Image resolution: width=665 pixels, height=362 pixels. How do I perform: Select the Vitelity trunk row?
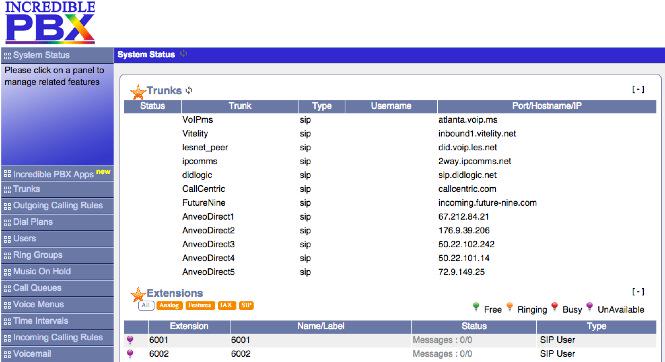[x=390, y=134]
